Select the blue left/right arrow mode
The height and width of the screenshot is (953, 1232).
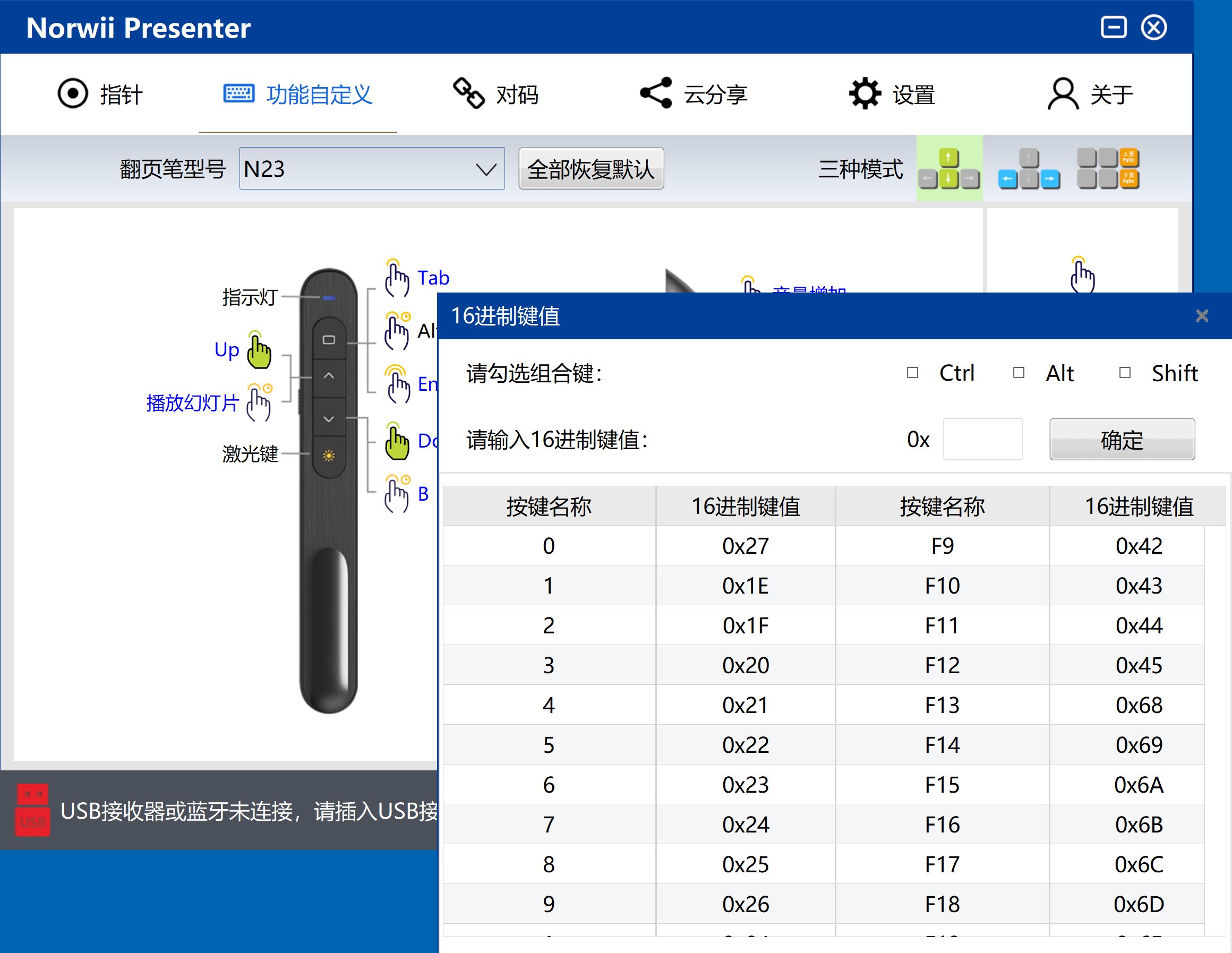1029,168
